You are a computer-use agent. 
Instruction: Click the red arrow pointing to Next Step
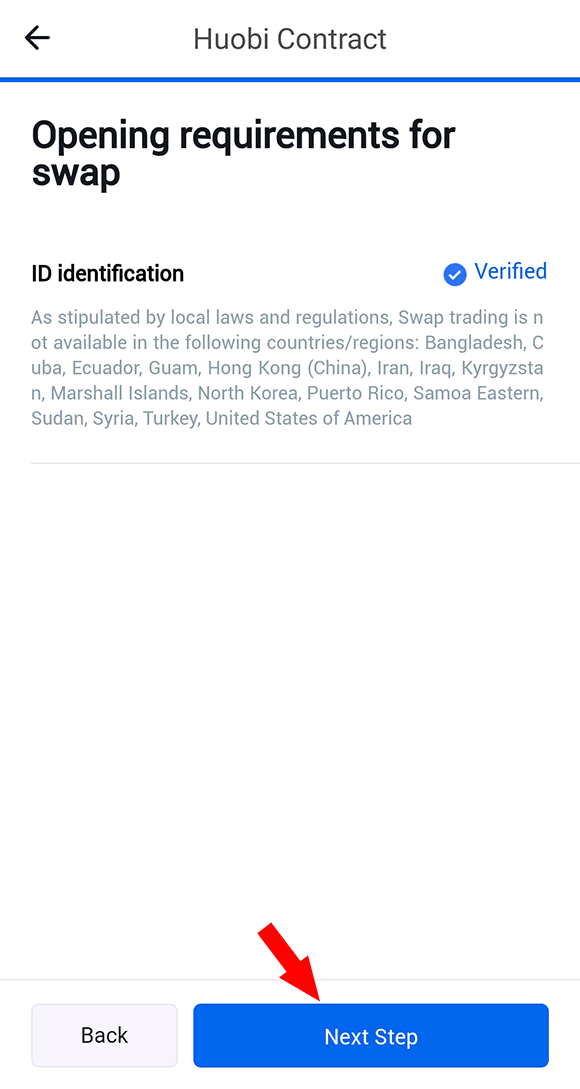(289, 962)
